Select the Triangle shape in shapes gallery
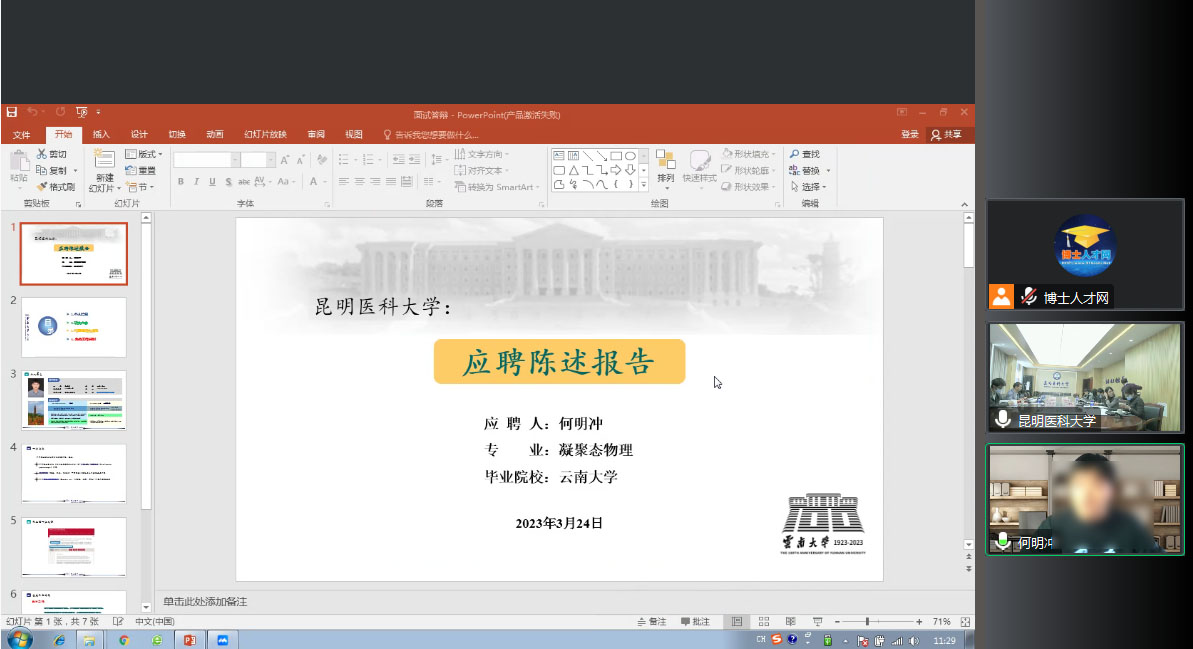Image resolution: width=1193 pixels, height=649 pixels. (573, 170)
